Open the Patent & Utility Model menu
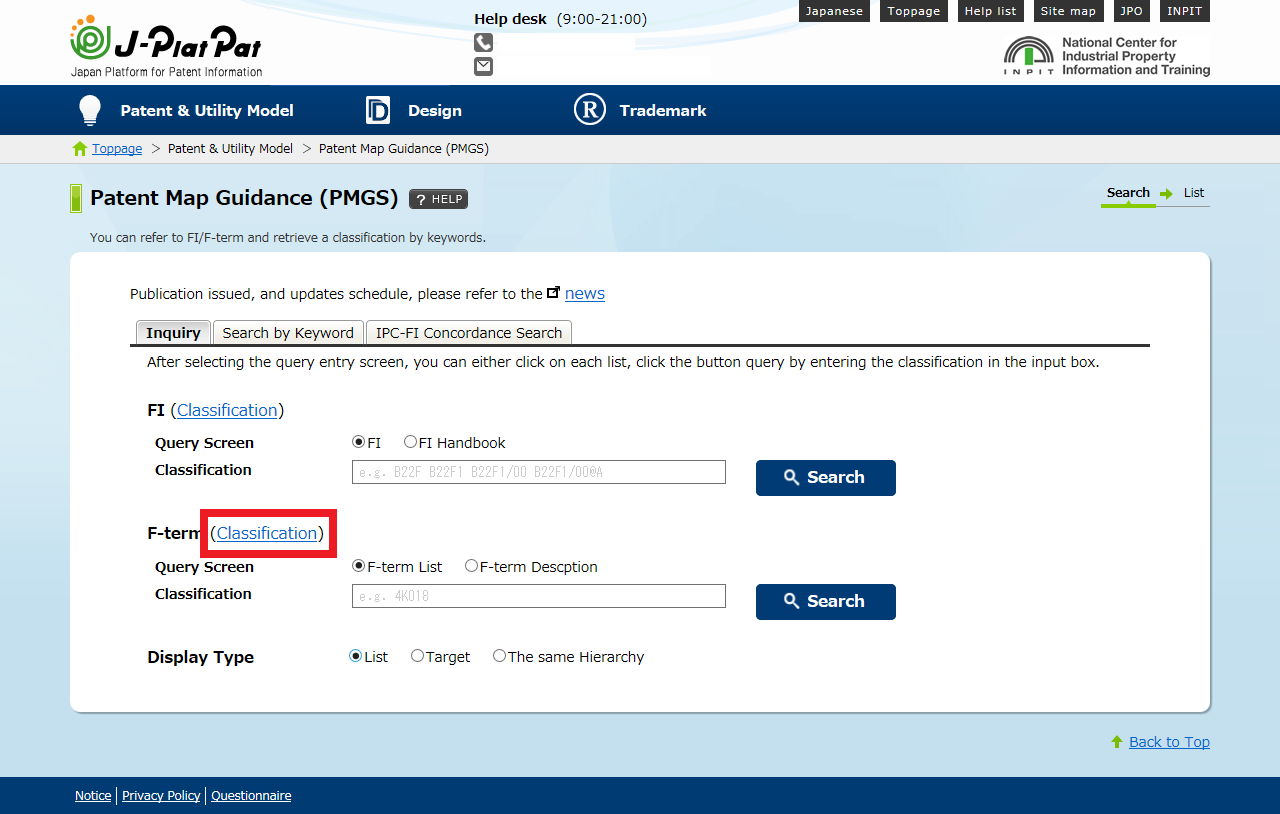 (x=186, y=110)
